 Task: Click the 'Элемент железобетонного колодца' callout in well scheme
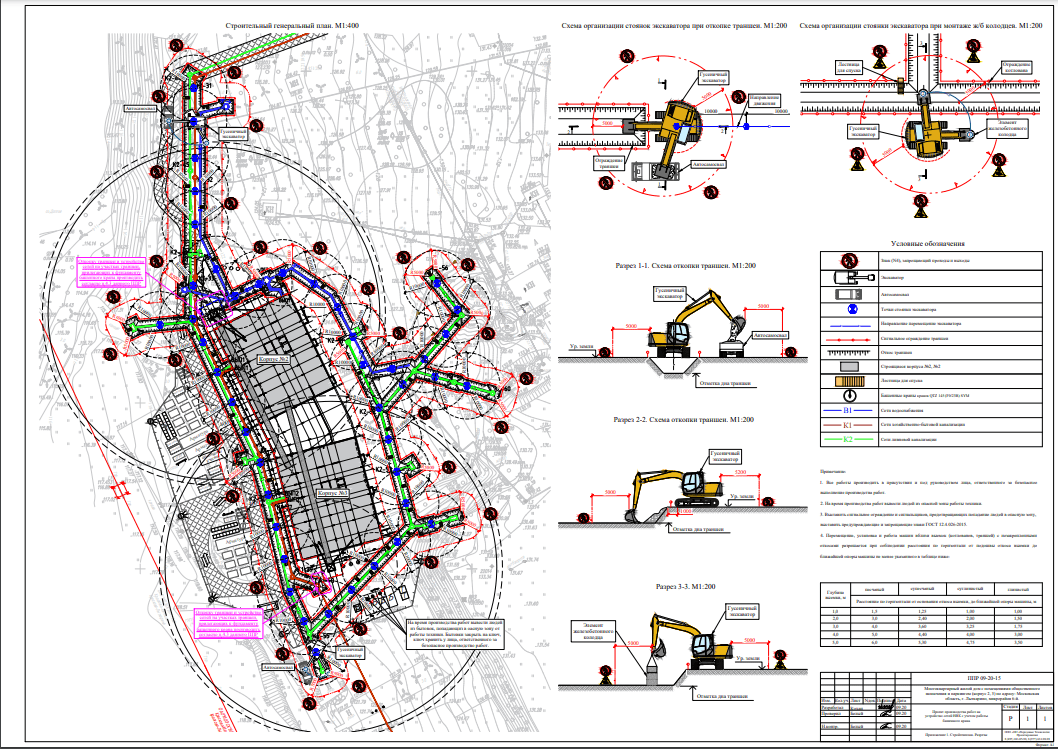1007,130
